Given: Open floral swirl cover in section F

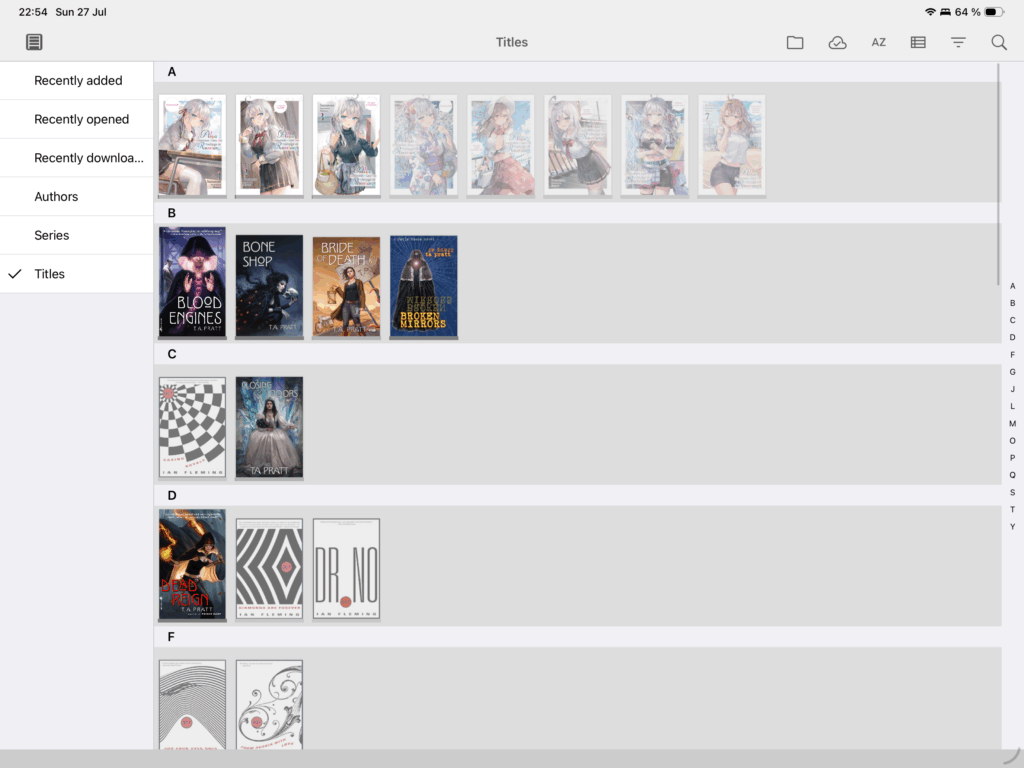Looking at the screenshot, I should pyautogui.click(x=269, y=705).
